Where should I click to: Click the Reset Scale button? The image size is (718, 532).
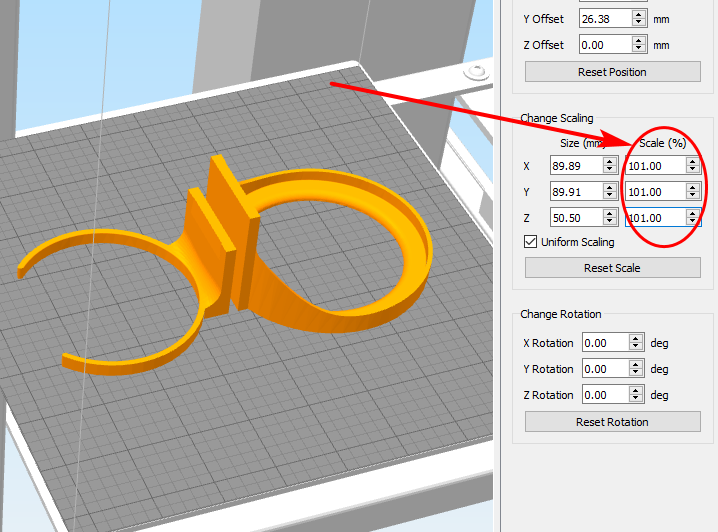coord(612,268)
